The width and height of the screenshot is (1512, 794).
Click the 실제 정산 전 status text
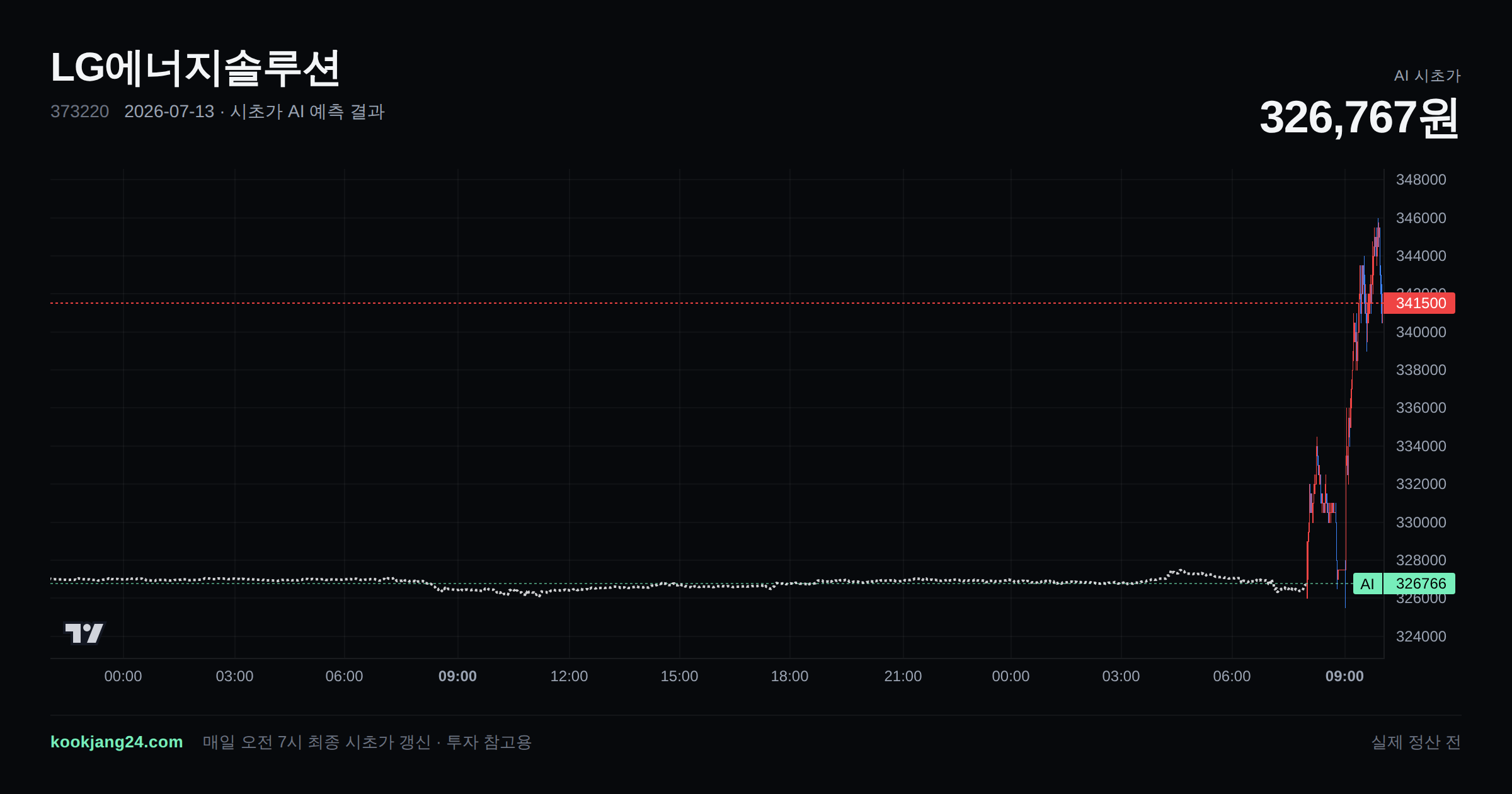coord(1416,742)
